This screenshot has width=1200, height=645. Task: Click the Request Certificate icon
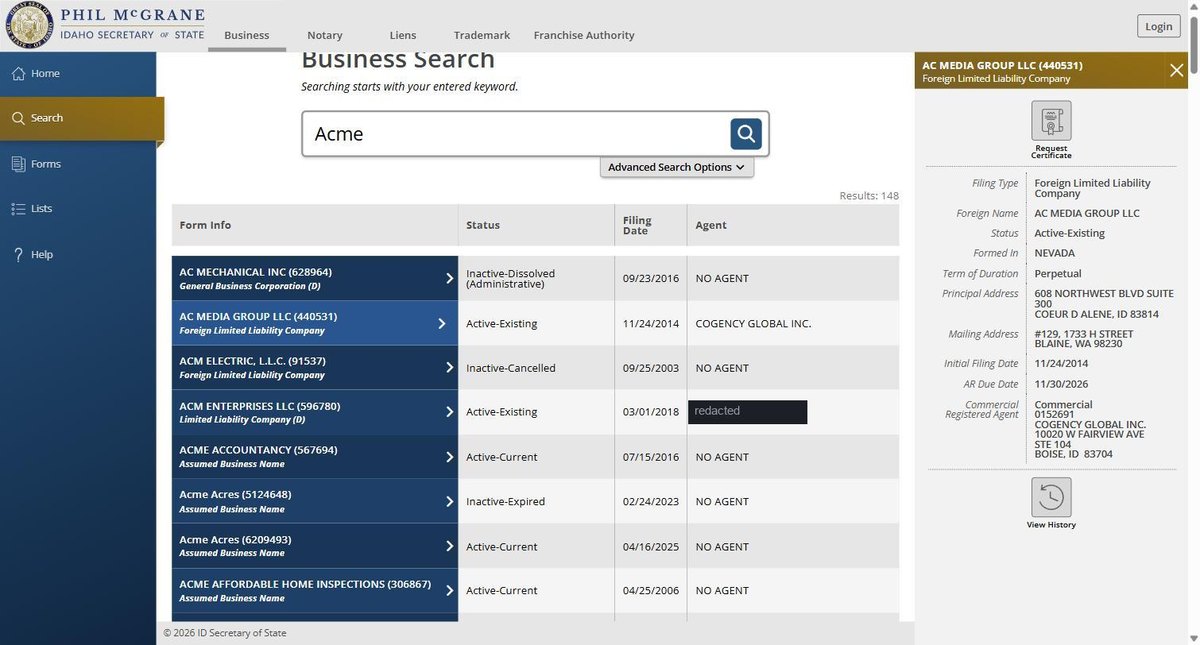click(x=1051, y=121)
